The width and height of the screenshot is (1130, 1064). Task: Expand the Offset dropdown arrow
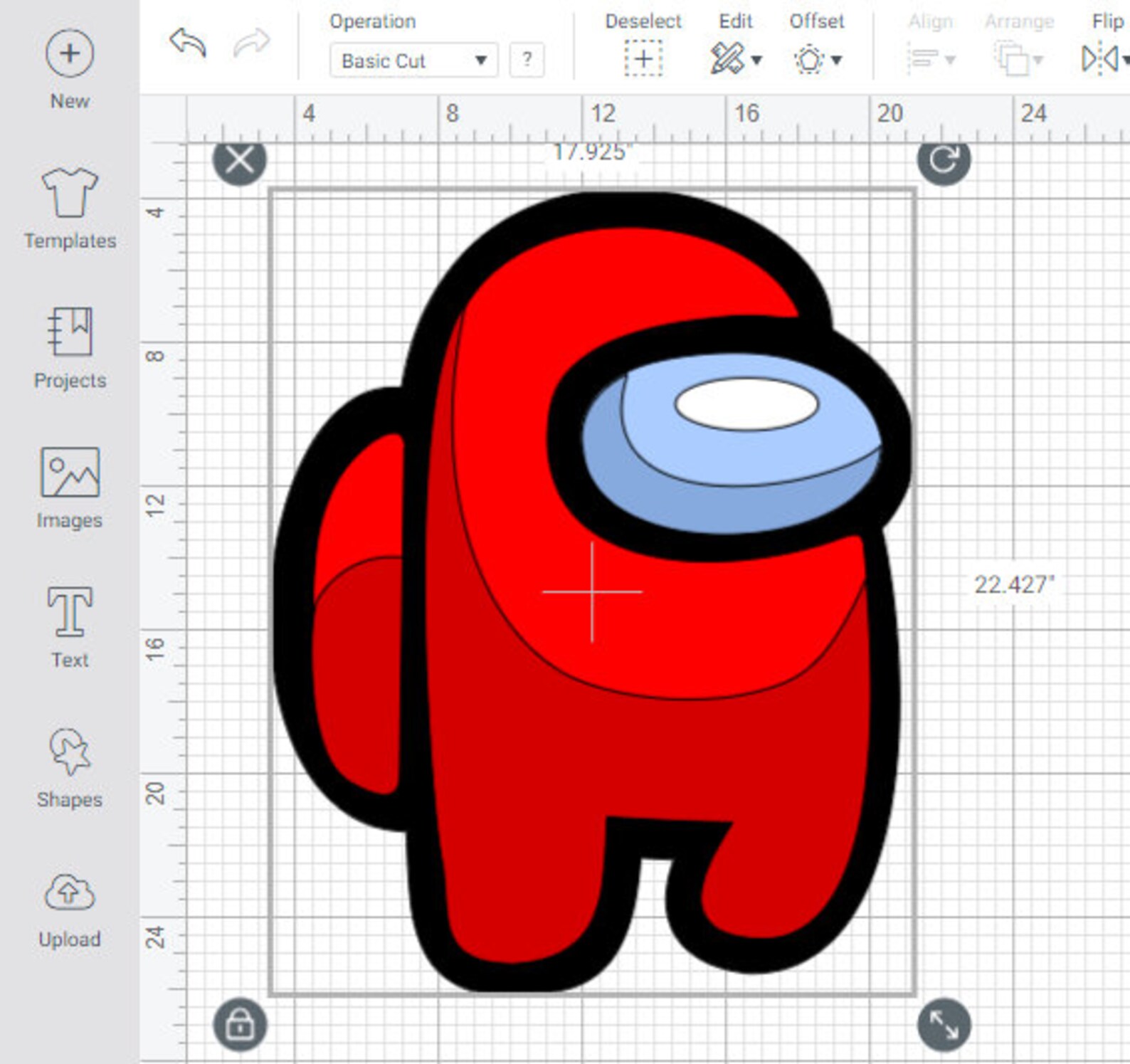(837, 60)
